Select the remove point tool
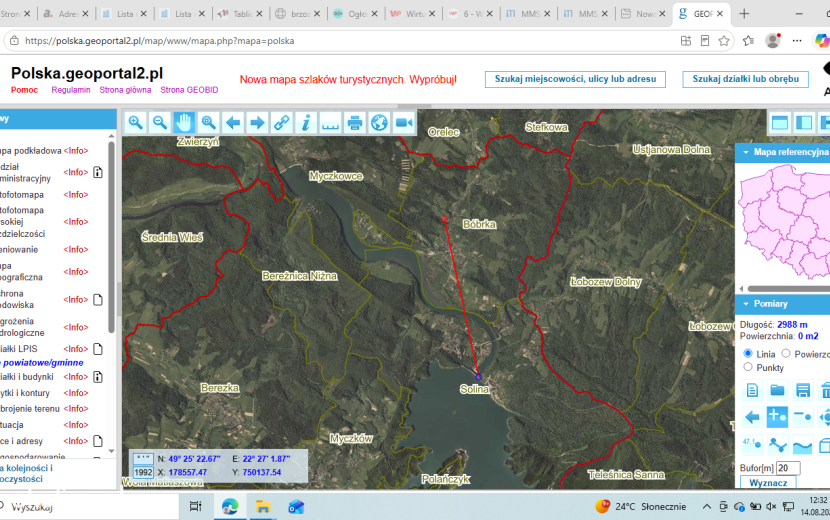The image size is (830, 520). point(802,417)
